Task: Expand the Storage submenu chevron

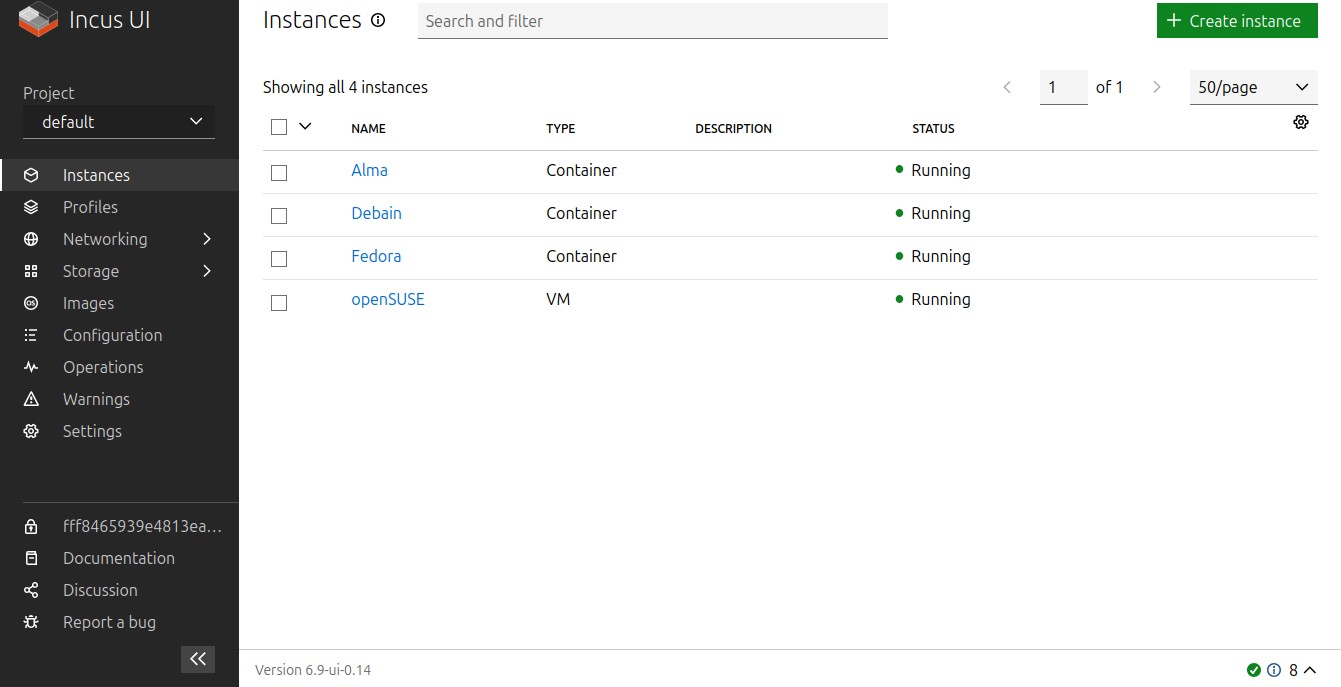Action: click(x=207, y=271)
